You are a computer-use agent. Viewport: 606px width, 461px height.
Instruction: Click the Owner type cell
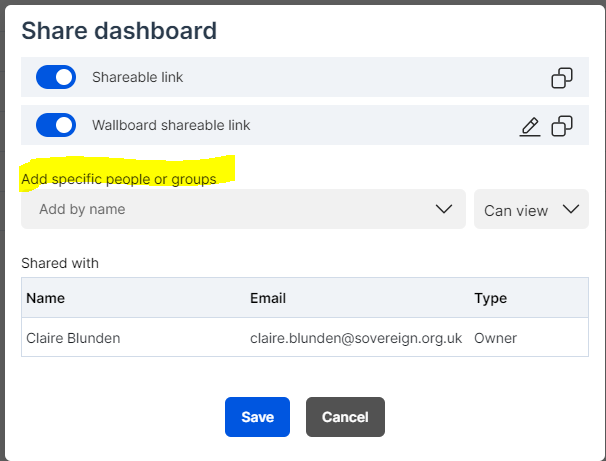(495, 338)
